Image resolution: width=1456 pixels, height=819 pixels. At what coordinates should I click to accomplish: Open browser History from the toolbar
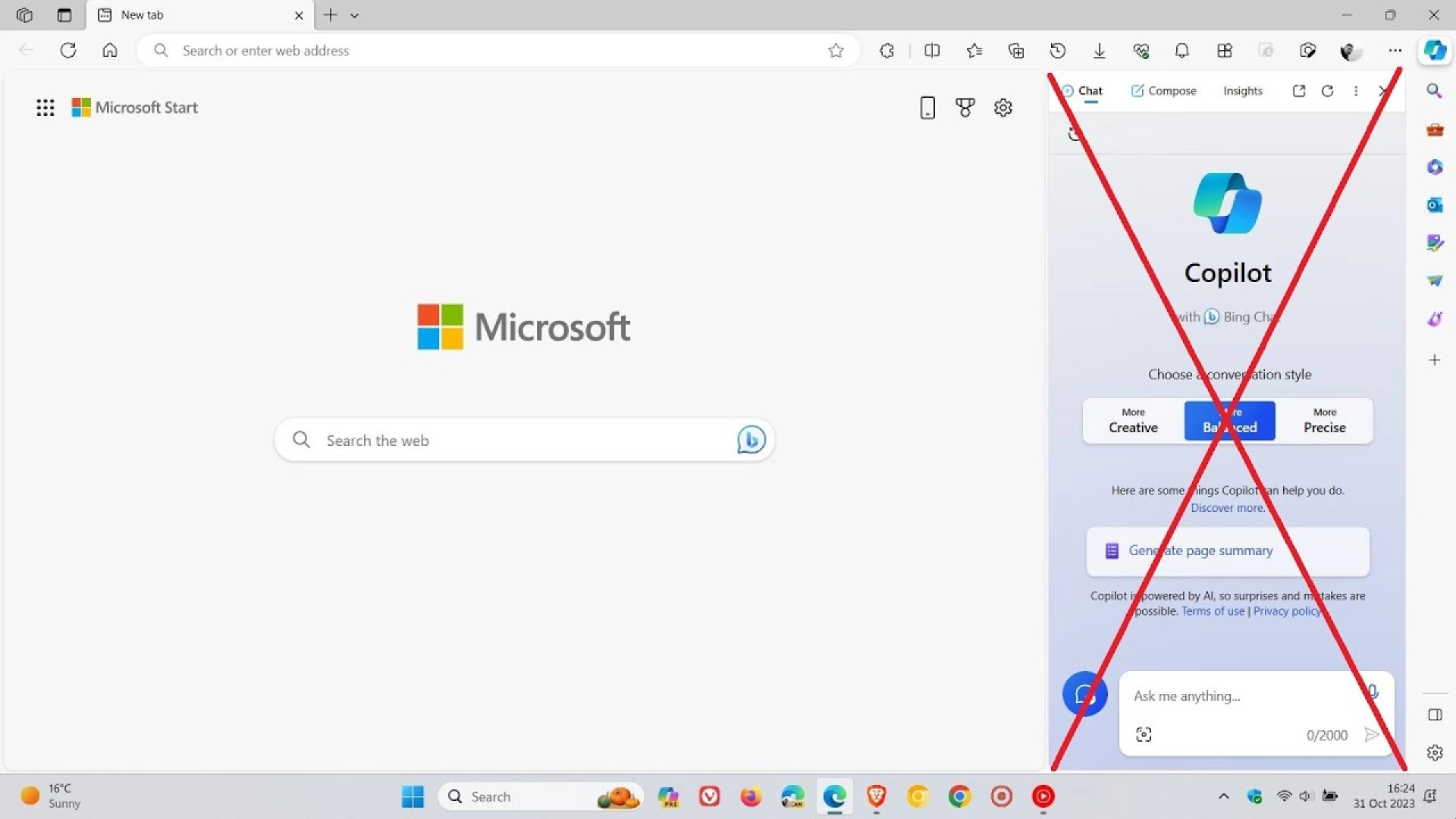[1058, 51]
